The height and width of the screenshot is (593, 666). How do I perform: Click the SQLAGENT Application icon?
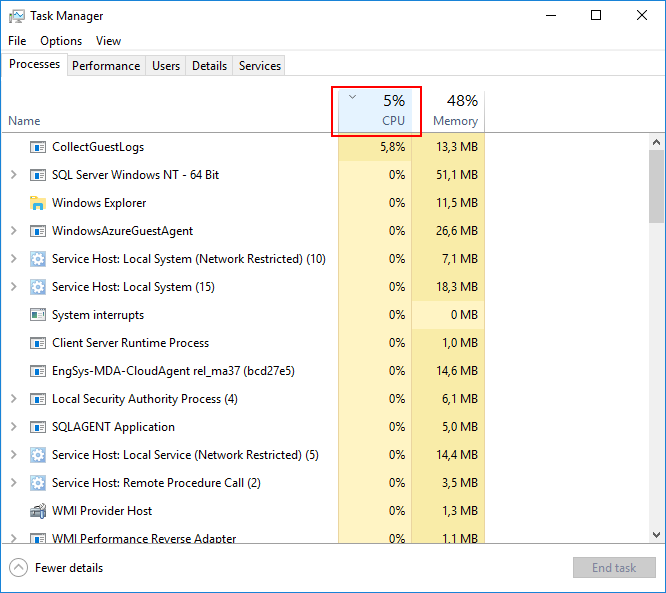[x=38, y=427]
